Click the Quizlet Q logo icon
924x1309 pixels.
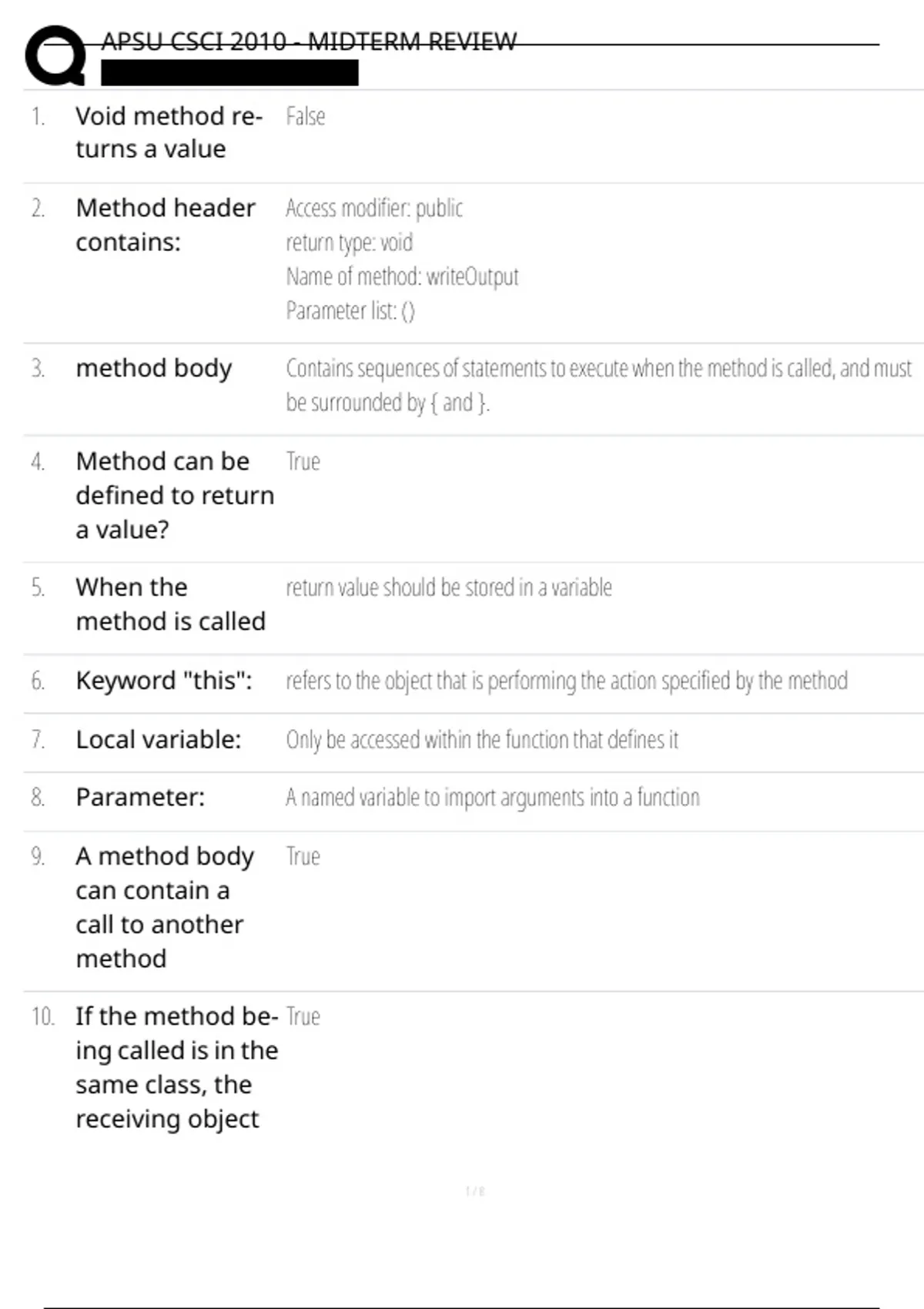(x=55, y=55)
